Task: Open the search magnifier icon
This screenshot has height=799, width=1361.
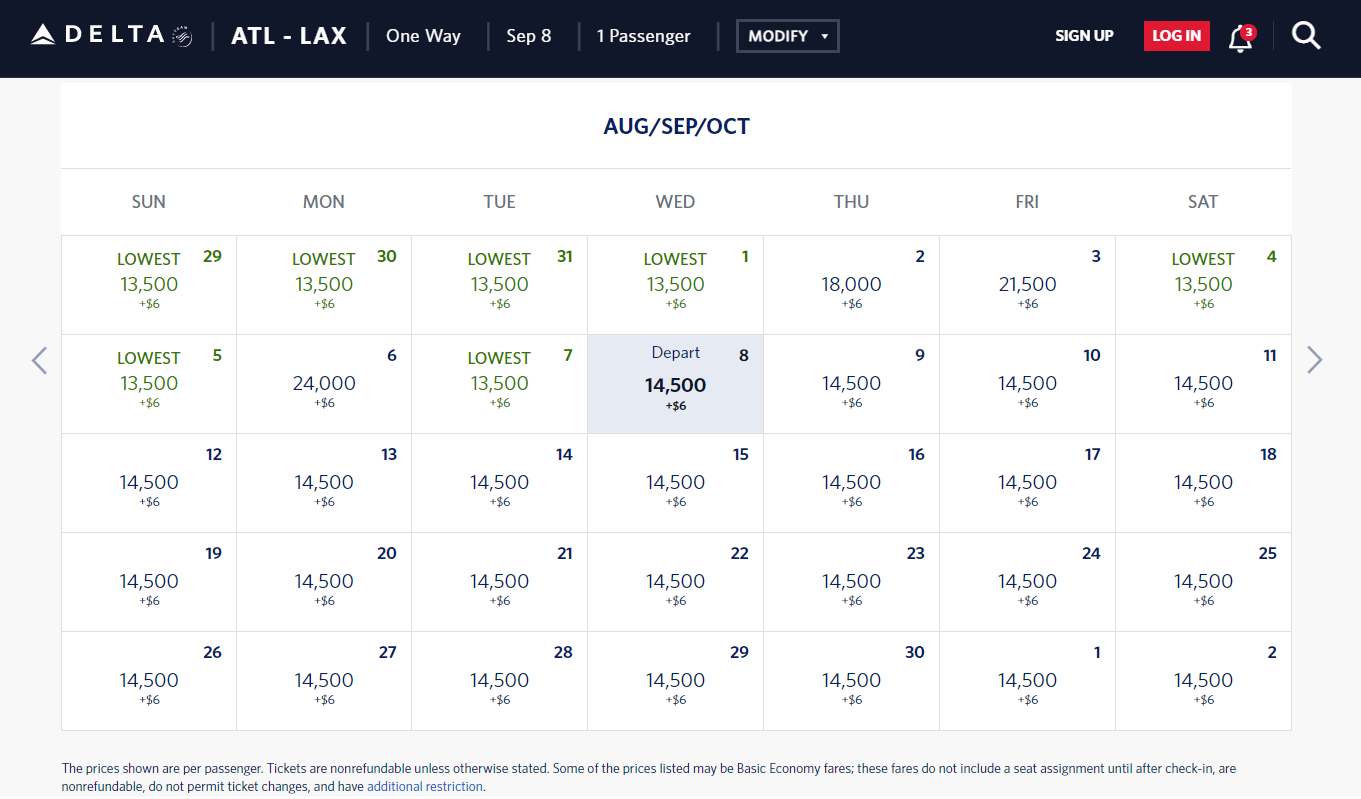Action: tap(1306, 36)
